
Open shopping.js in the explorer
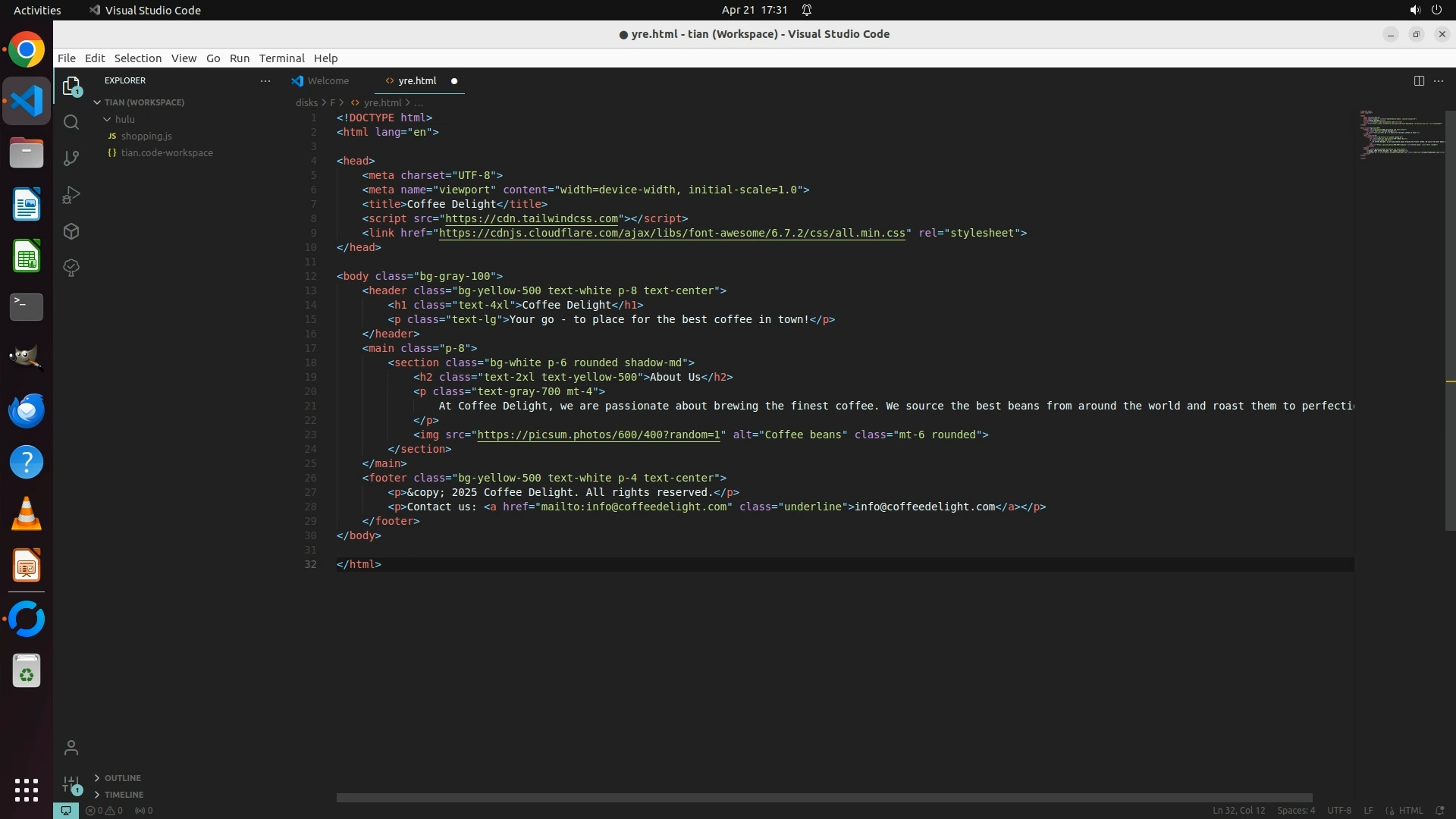146,136
